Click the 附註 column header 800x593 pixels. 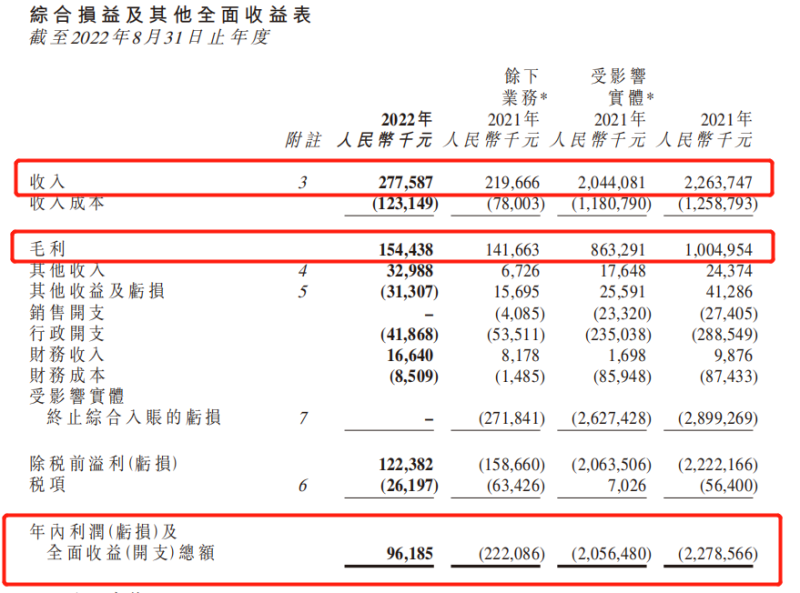(x=303, y=141)
